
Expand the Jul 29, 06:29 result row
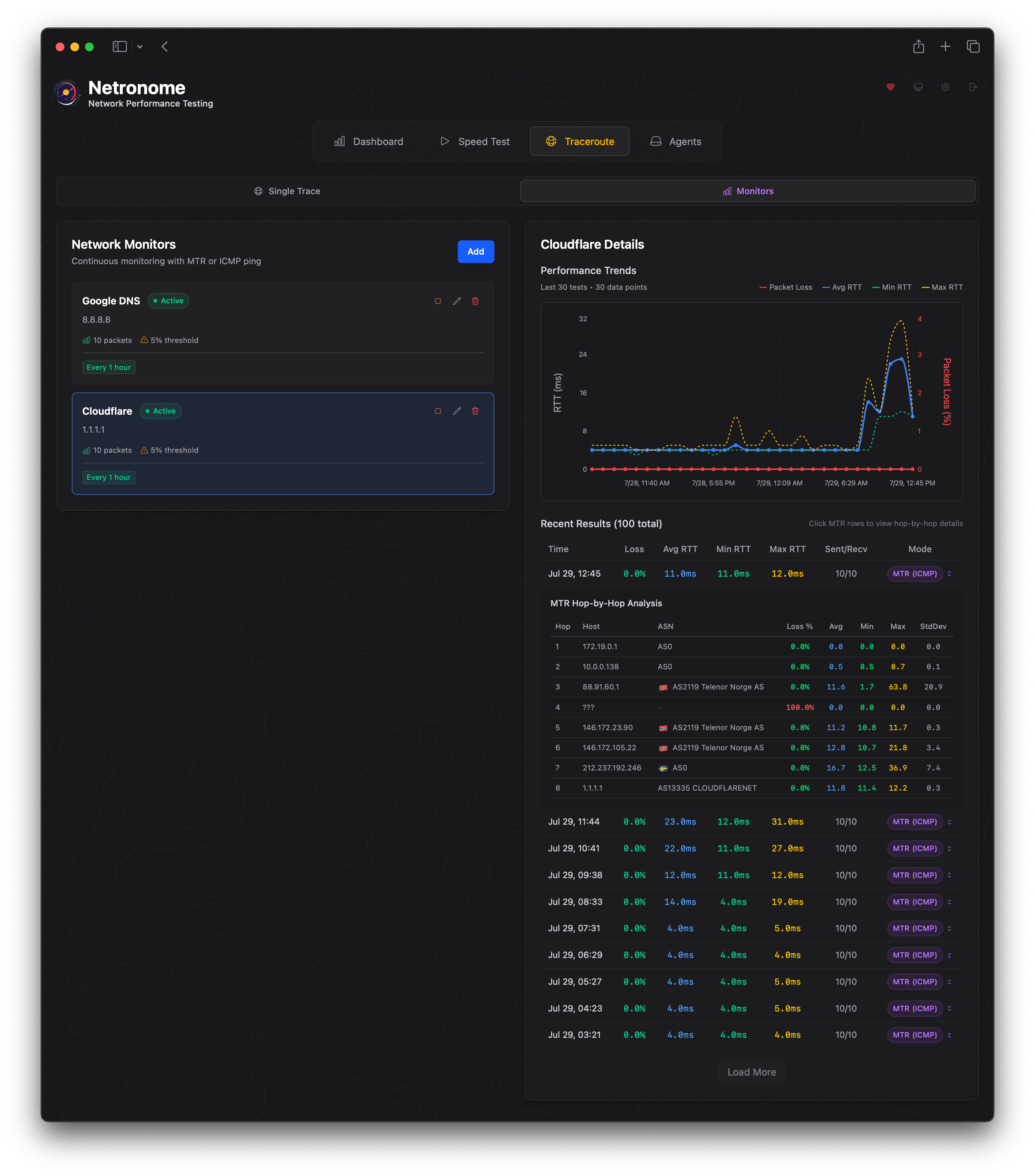[752, 955]
